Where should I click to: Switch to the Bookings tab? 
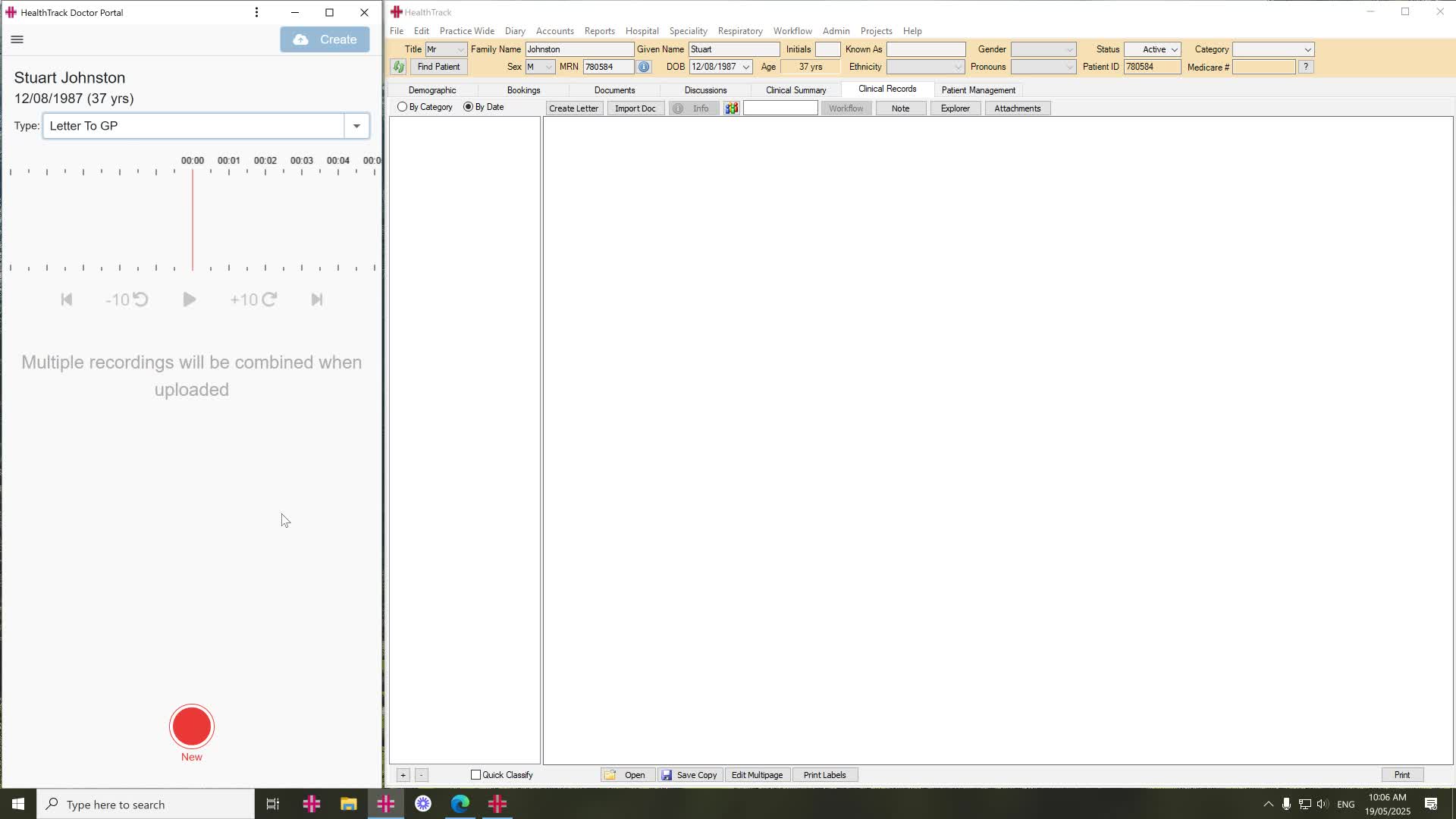pyautogui.click(x=523, y=90)
